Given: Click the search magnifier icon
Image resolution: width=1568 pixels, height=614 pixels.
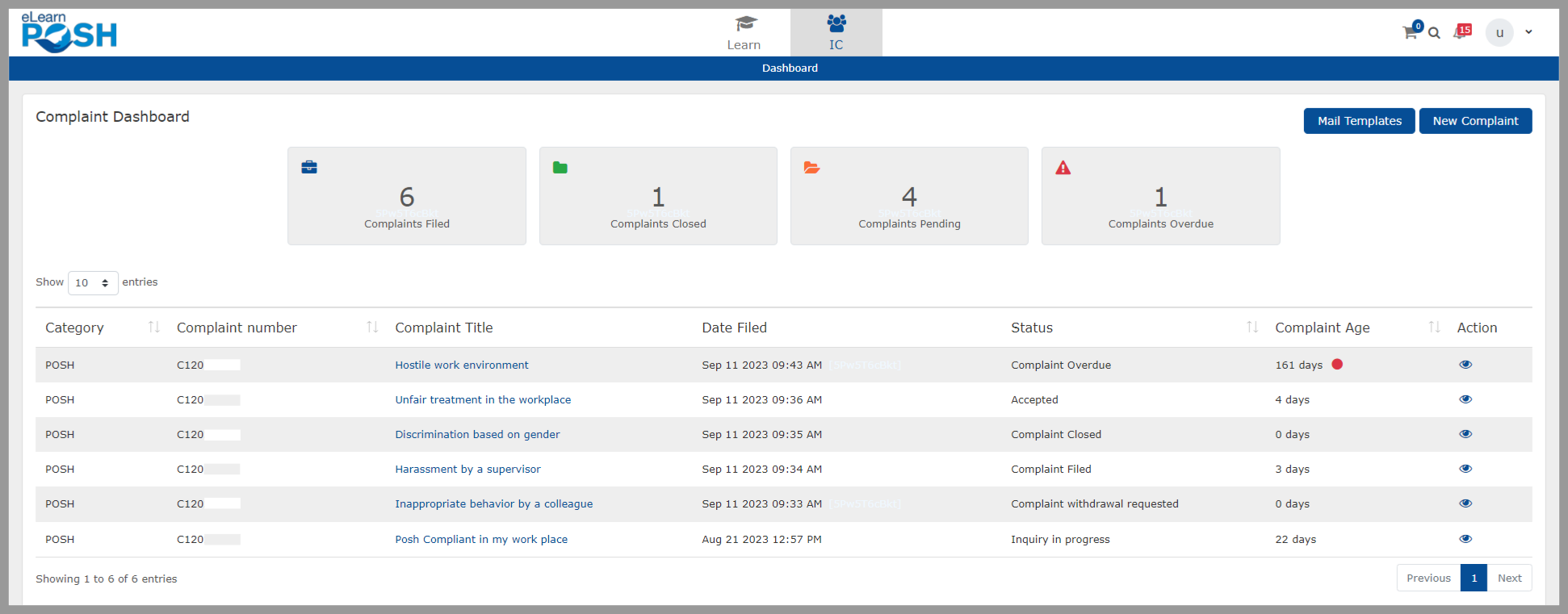Looking at the screenshot, I should click(x=1434, y=33).
